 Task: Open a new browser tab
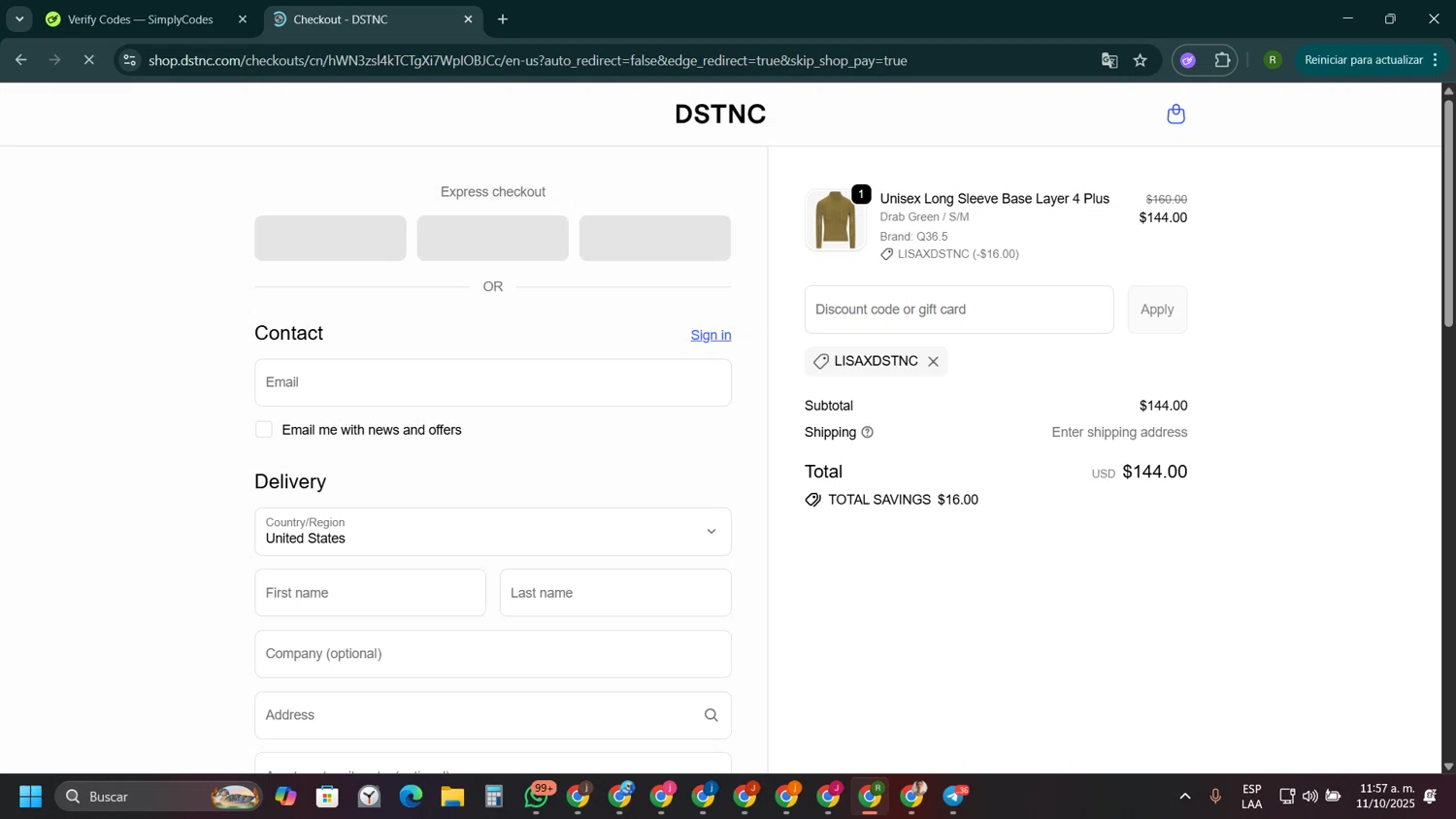click(503, 19)
